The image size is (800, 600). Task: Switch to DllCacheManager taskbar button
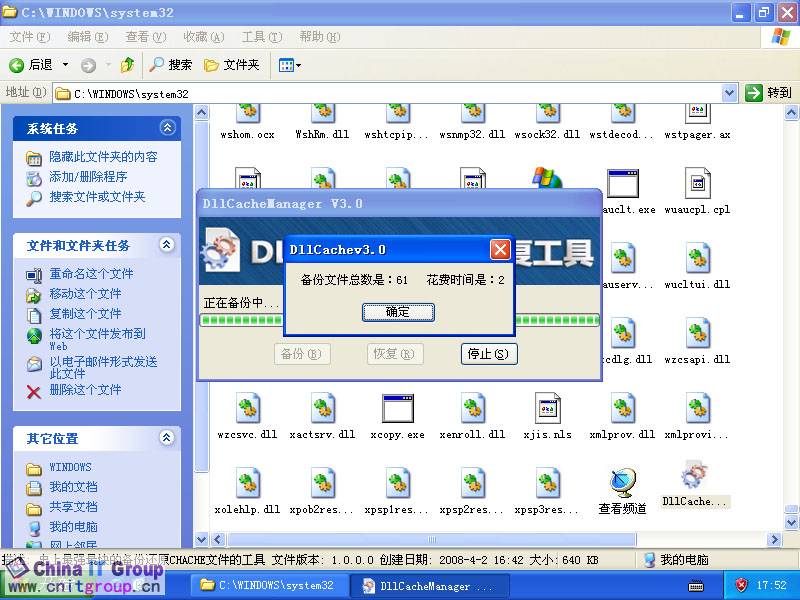(x=430, y=586)
